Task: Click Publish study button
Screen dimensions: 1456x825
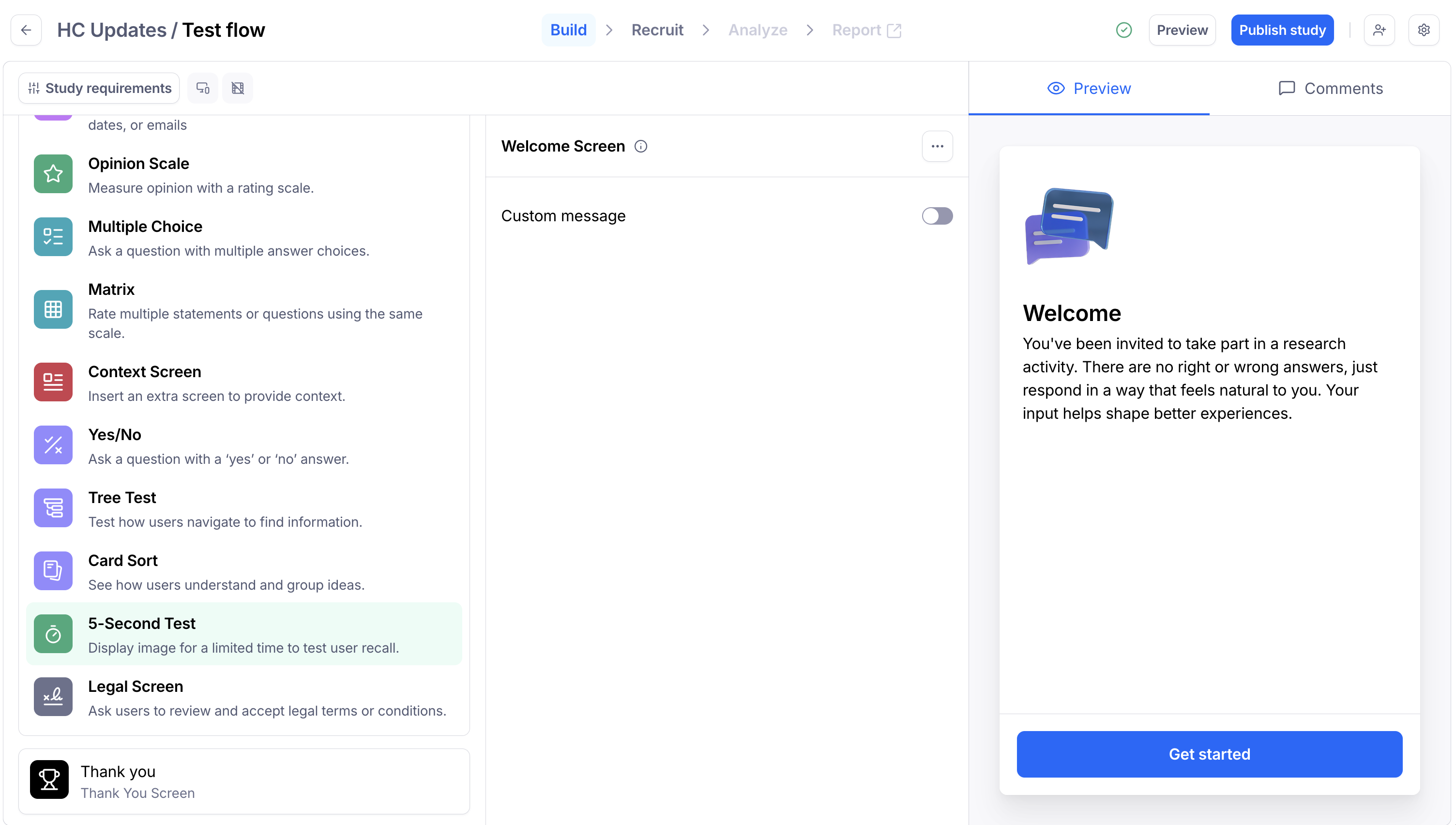Action: click(x=1282, y=30)
